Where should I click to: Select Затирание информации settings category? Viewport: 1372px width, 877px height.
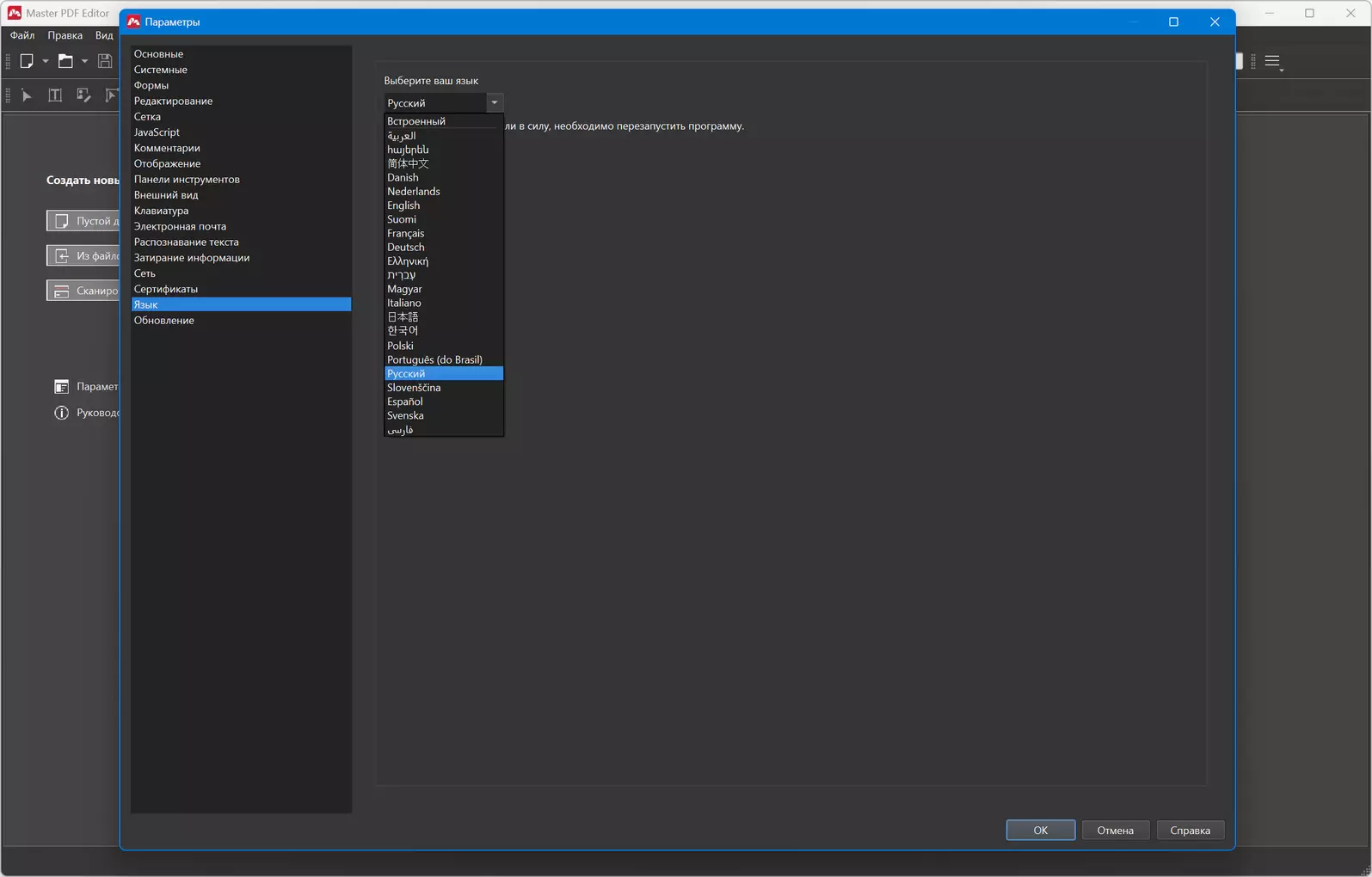click(x=241, y=257)
